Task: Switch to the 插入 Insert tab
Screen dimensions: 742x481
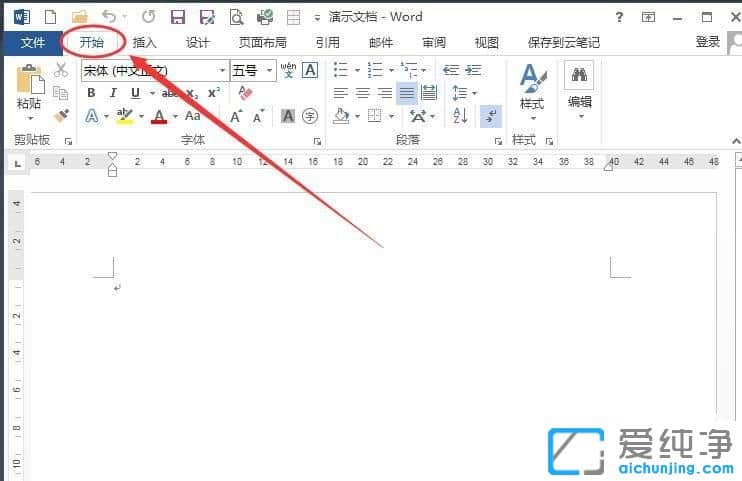Action: coord(144,43)
